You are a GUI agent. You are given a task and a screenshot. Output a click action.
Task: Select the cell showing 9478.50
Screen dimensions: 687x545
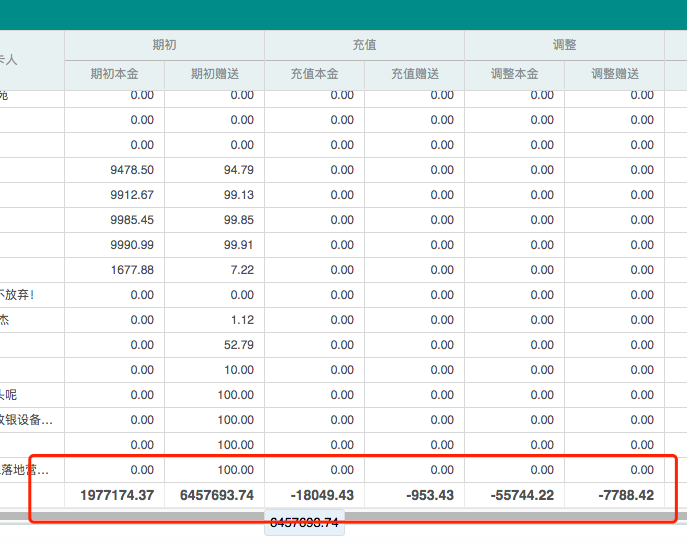[132, 170]
